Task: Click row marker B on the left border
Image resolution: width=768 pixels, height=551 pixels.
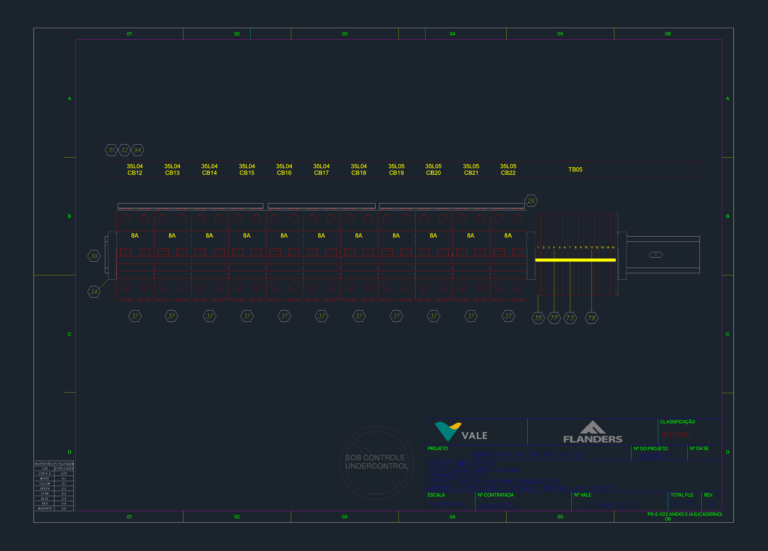Action: coord(69,216)
